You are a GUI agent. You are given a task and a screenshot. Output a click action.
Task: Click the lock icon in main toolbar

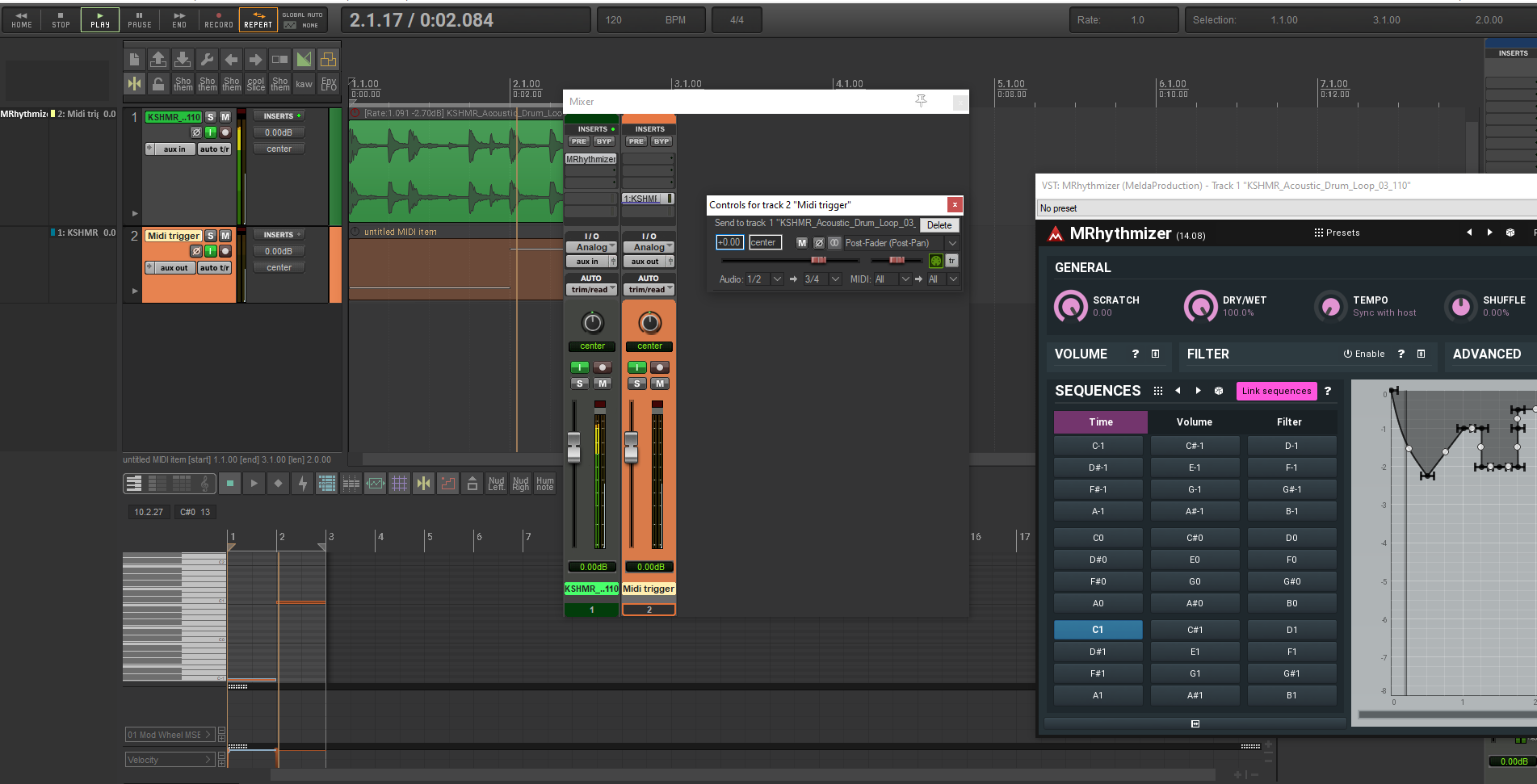pos(158,83)
